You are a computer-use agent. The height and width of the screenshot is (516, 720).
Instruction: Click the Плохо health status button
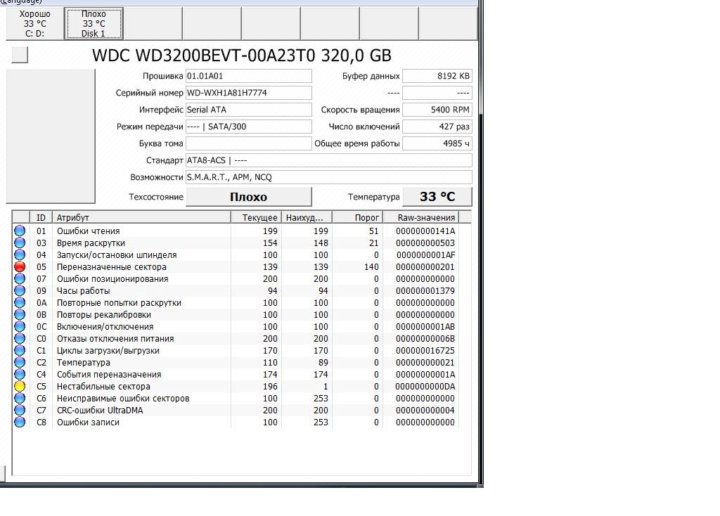click(249, 197)
